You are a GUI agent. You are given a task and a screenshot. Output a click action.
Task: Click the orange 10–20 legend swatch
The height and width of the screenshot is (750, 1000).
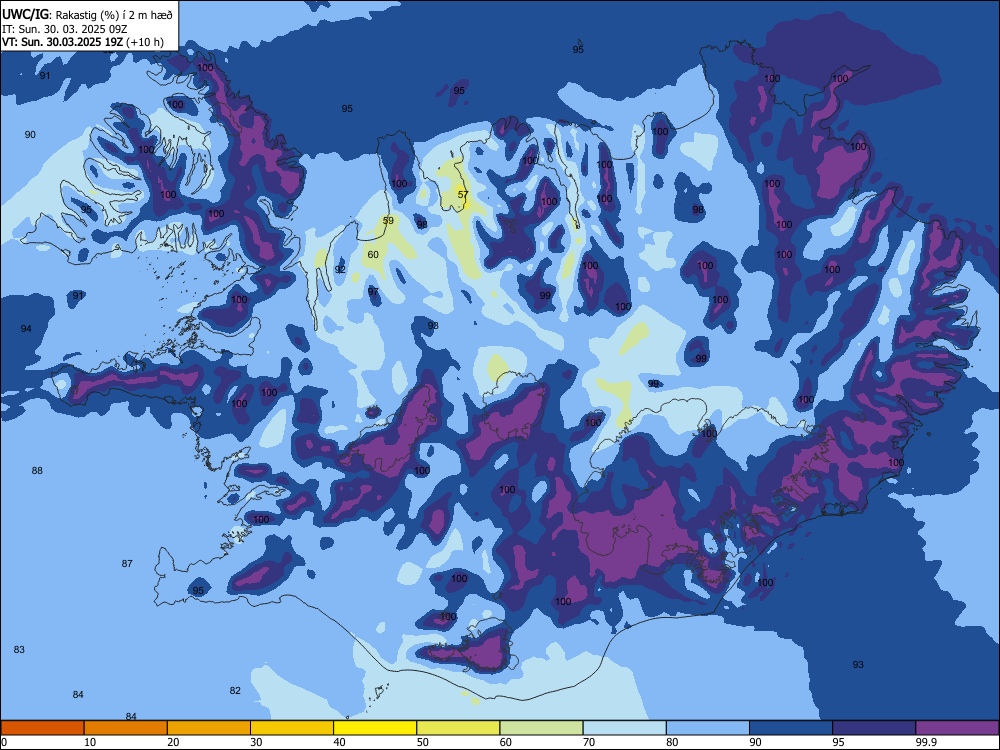[x=126, y=728]
